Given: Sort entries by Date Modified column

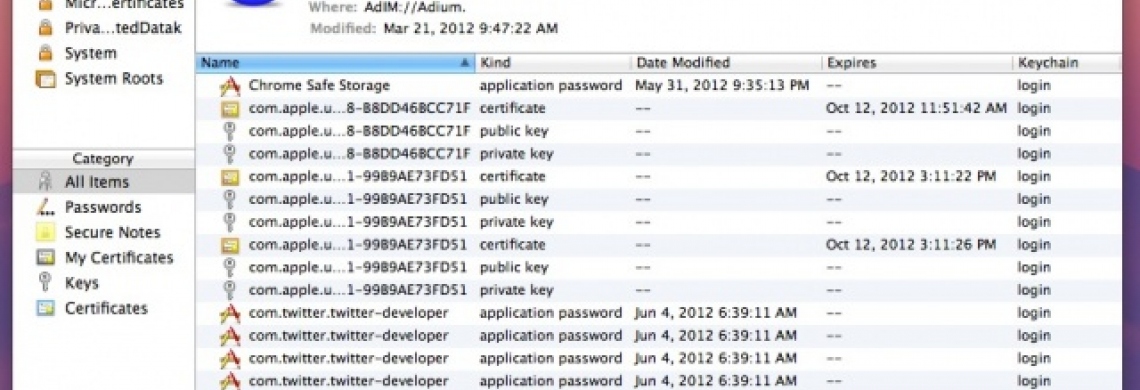Looking at the screenshot, I should pyautogui.click(x=727, y=63).
